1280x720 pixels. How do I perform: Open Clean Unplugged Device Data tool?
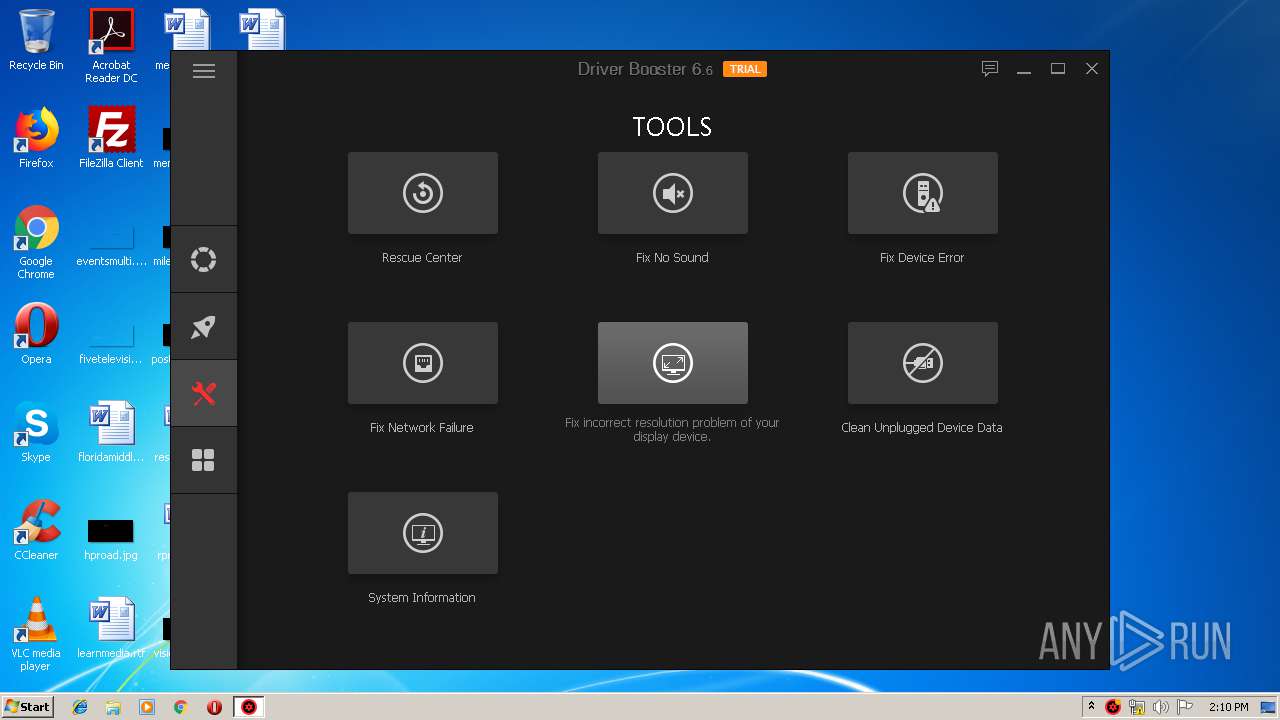point(923,363)
